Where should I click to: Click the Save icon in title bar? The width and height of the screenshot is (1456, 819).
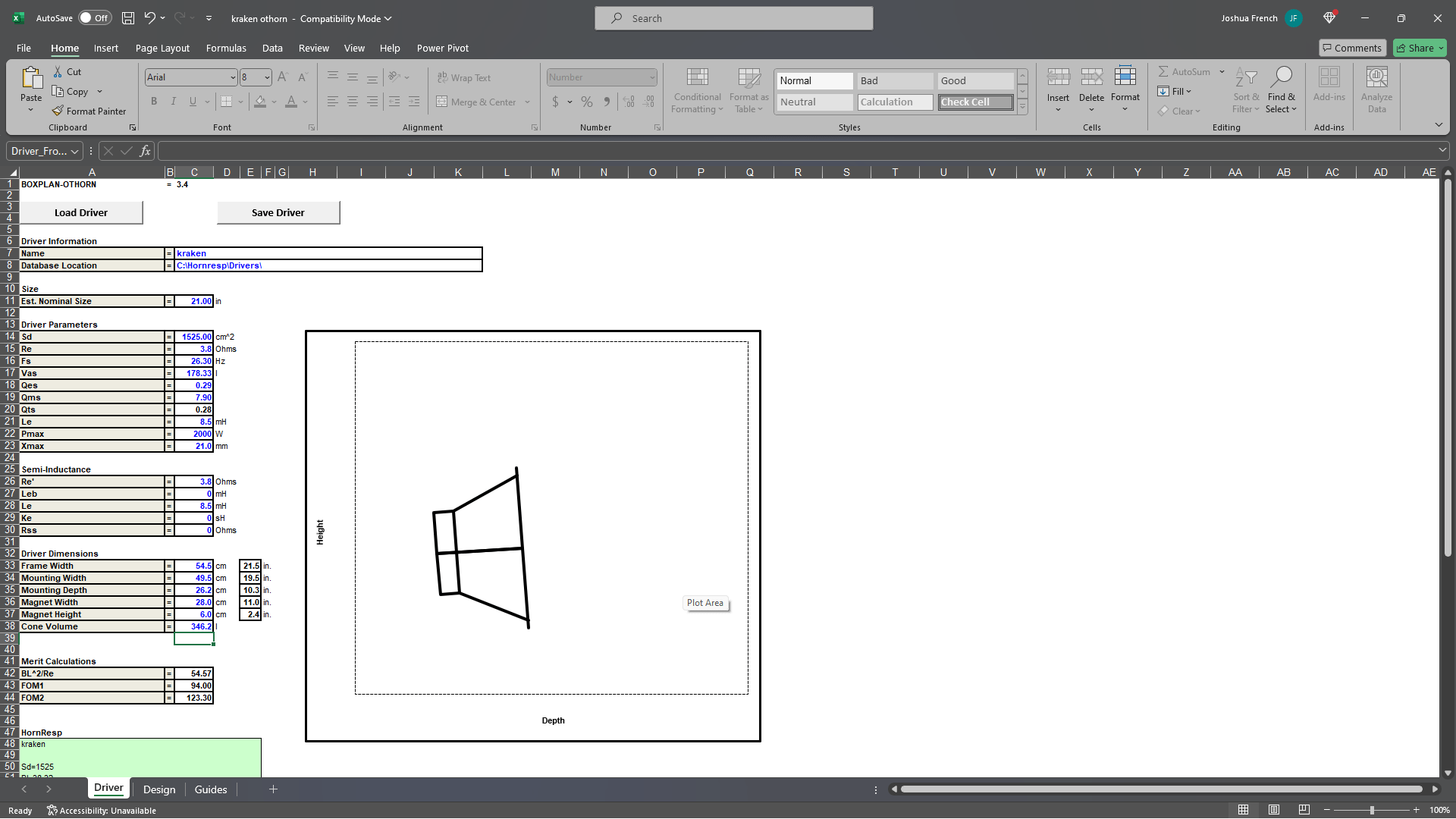[128, 18]
